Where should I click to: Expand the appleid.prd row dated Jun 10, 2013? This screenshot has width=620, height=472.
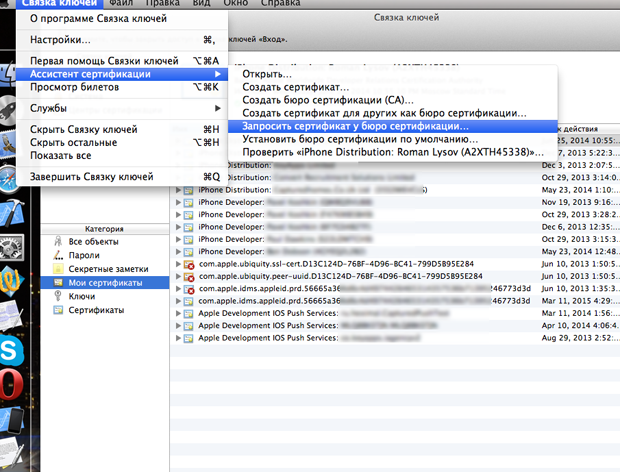[178, 289]
